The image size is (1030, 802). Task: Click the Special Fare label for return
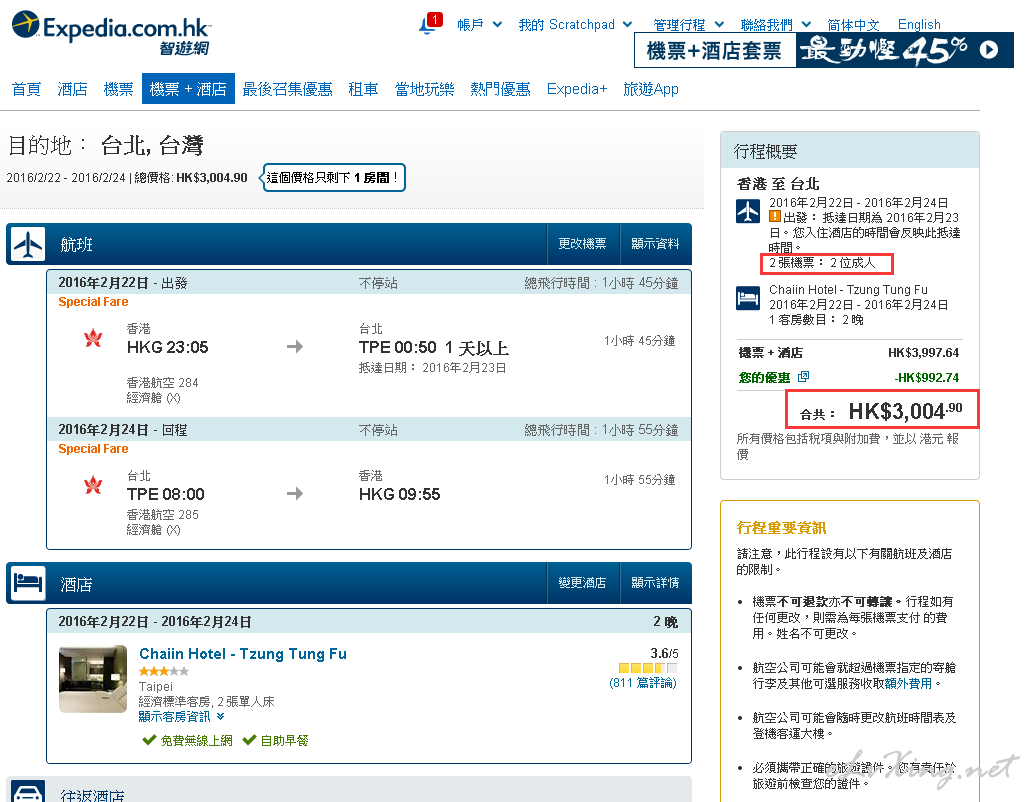point(93,449)
